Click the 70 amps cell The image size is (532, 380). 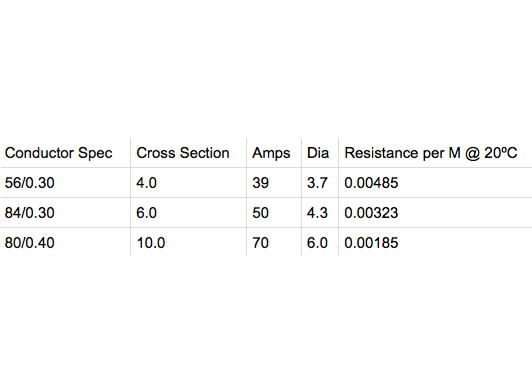(261, 243)
